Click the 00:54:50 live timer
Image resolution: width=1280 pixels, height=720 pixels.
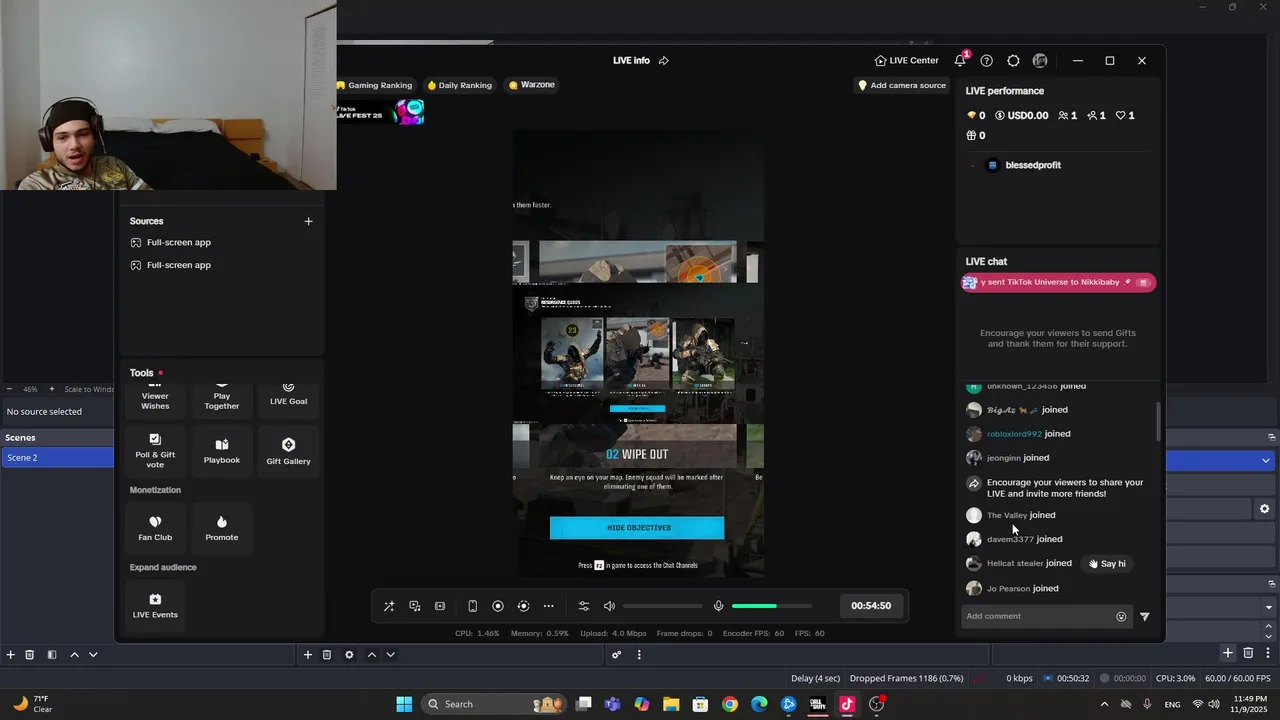871,606
